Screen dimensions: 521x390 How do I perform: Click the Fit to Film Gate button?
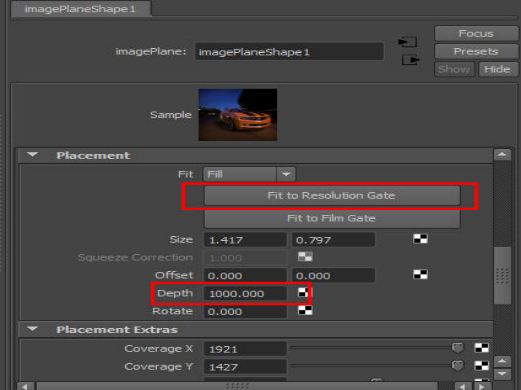pos(332,218)
